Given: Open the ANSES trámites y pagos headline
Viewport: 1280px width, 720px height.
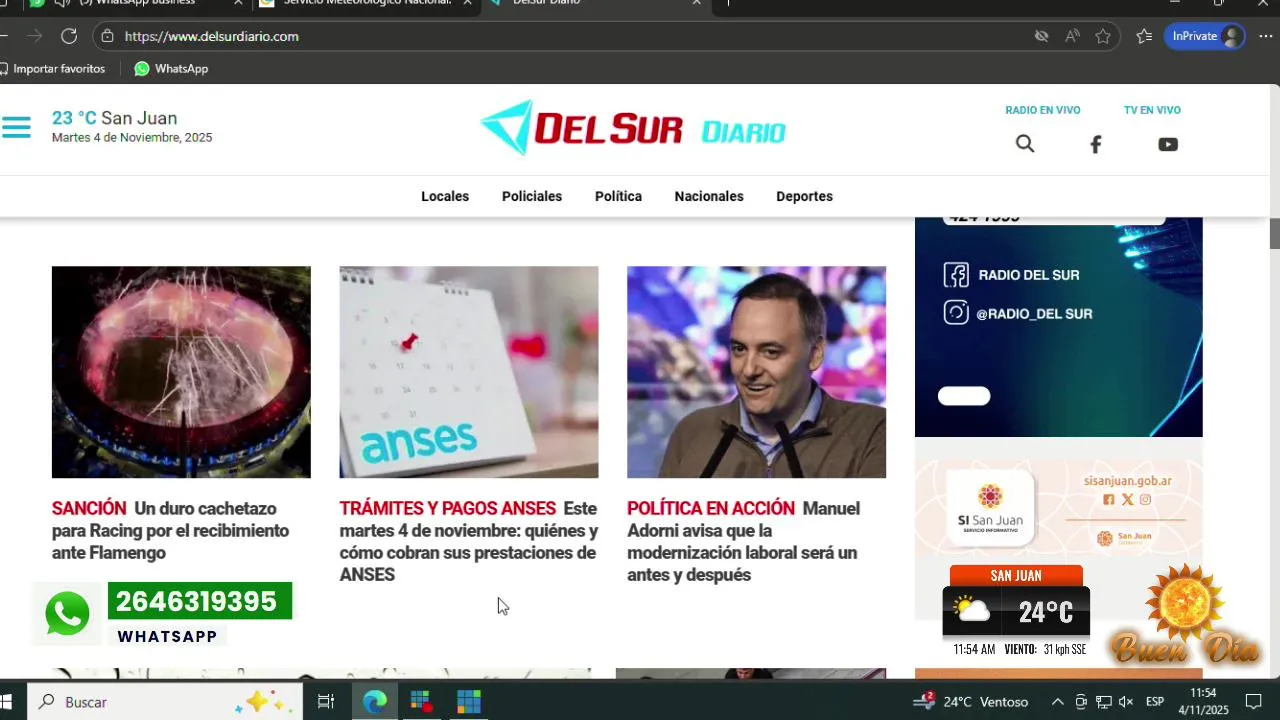Looking at the screenshot, I should pyautogui.click(x=469, y=542).
